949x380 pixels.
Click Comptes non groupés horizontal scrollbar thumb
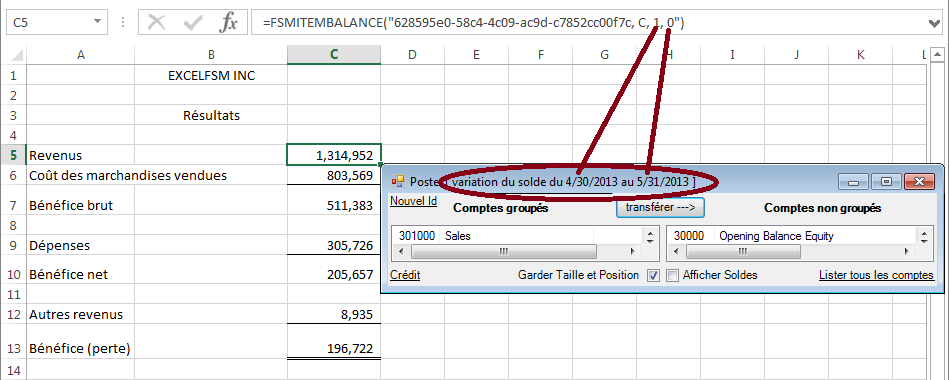pyautogui.click(x=742, y=251)
